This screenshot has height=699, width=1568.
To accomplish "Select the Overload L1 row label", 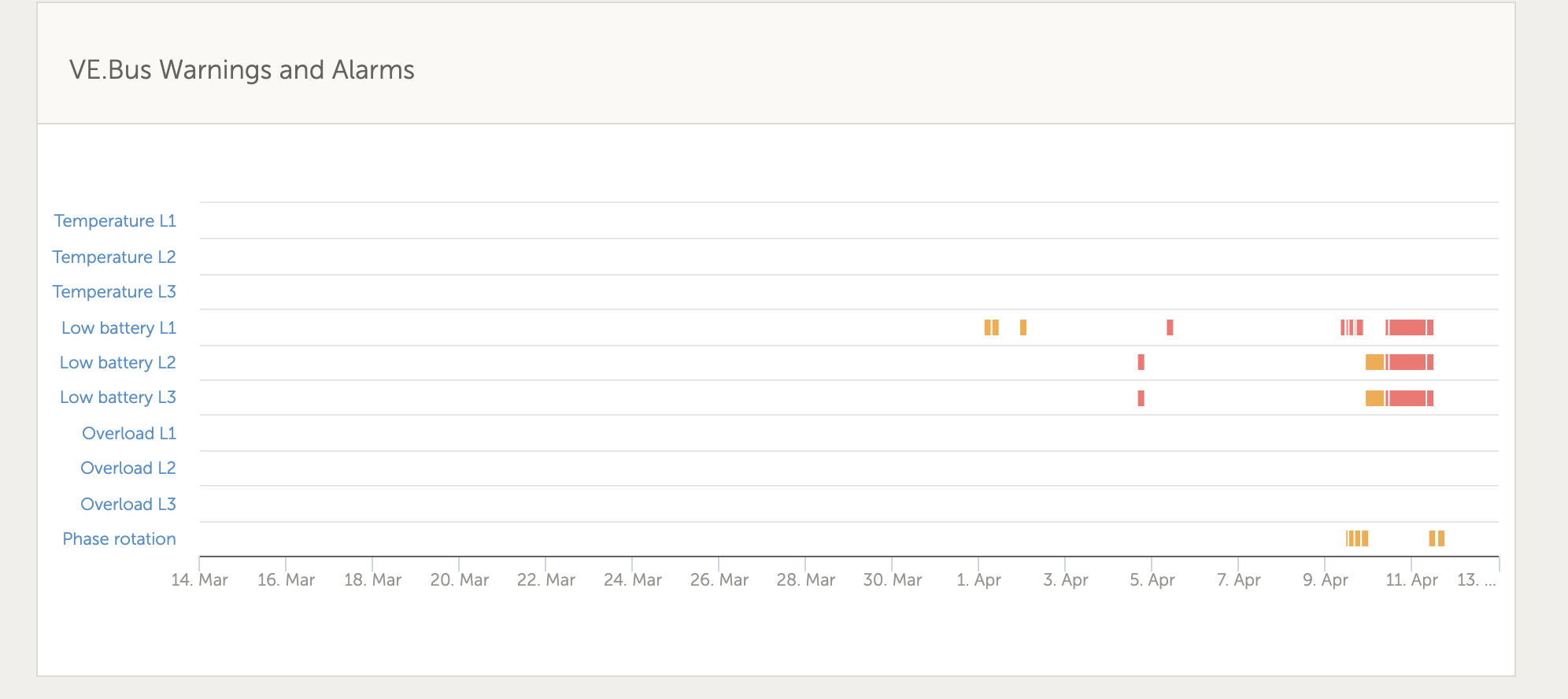I will (129, 434).
